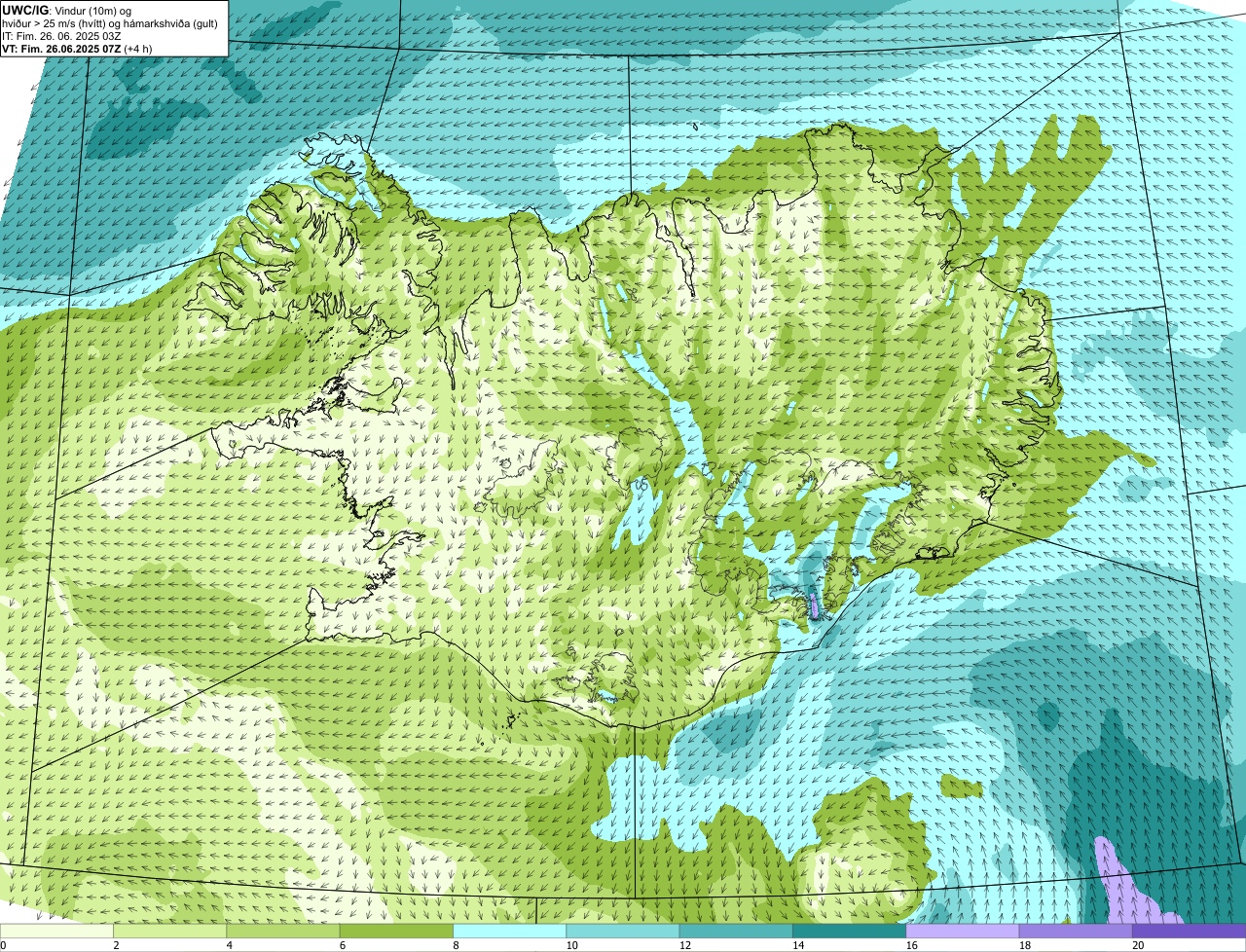Click the legend scale label "16"
This screenshot has height=952, width=1246.
click(x=912, y=945)
